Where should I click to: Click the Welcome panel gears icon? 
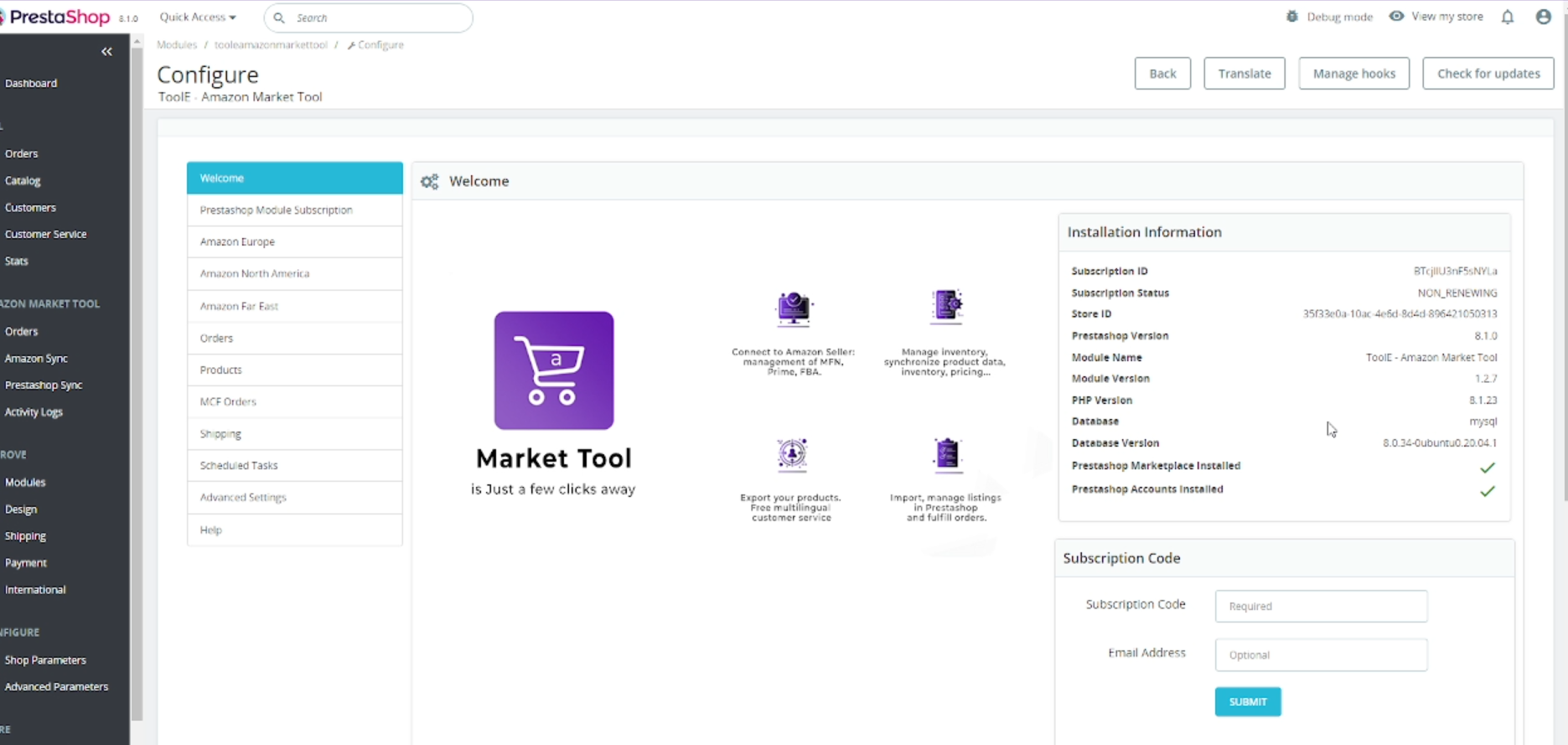tap(430, 182)
